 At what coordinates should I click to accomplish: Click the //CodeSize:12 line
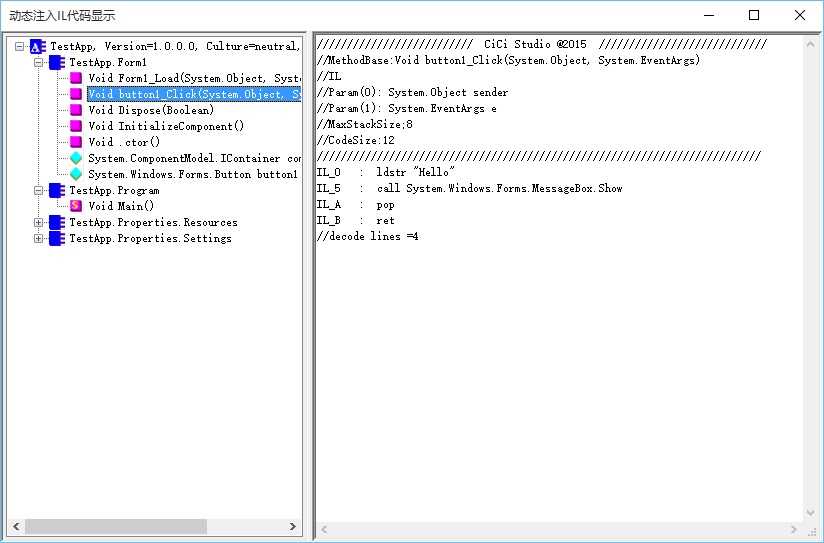tap(356, 140)
